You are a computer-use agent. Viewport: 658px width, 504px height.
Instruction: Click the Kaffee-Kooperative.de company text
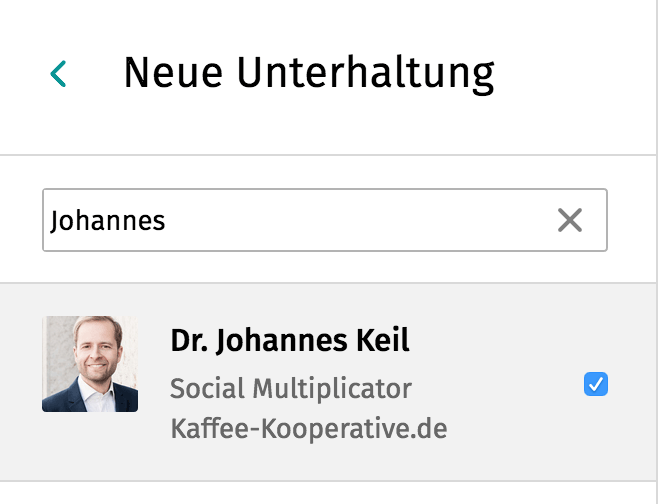pos(308,428)
